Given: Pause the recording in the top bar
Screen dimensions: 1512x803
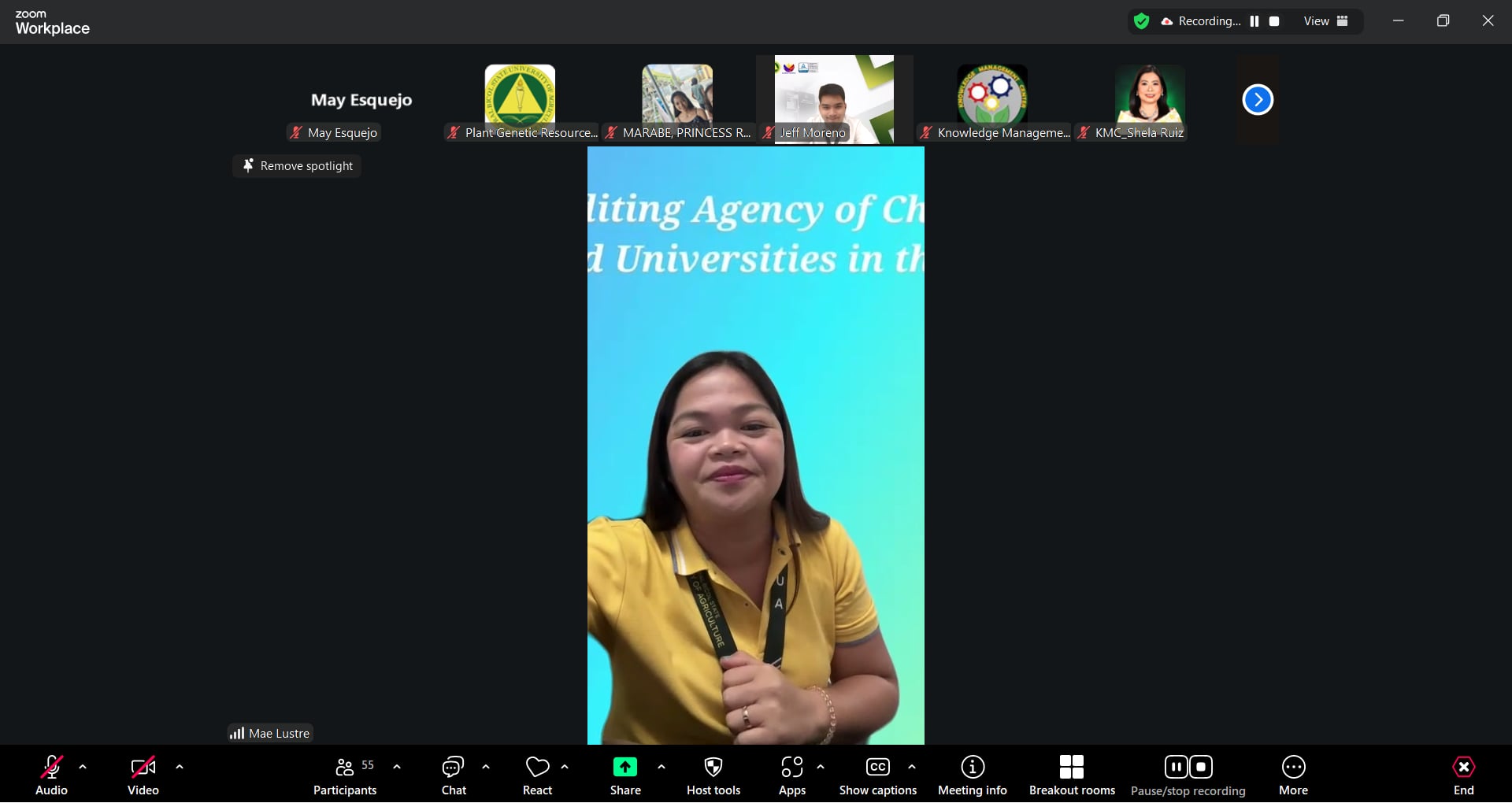Looking at the screenshot, I should pyautogui.click(x=1254, y=21).
